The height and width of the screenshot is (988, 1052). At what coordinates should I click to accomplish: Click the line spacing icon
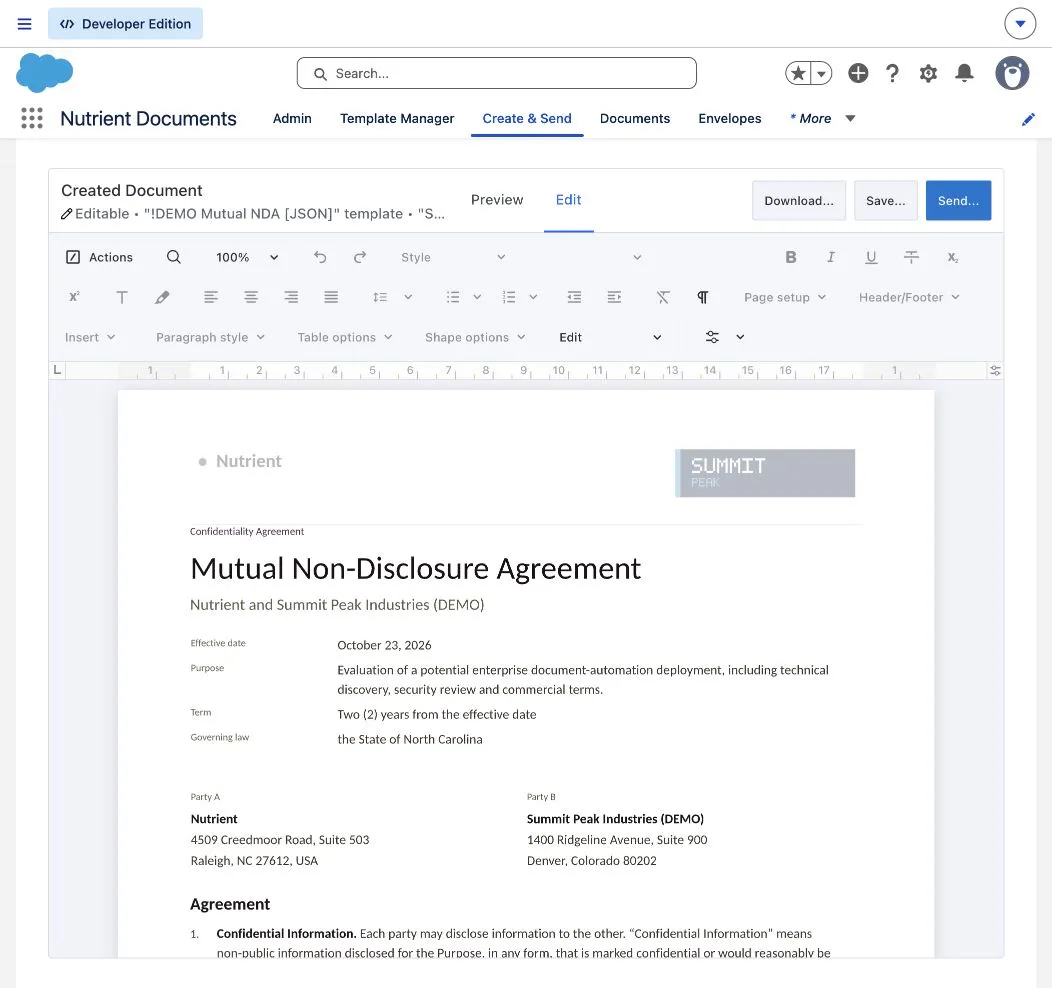(x=380, y=297)
